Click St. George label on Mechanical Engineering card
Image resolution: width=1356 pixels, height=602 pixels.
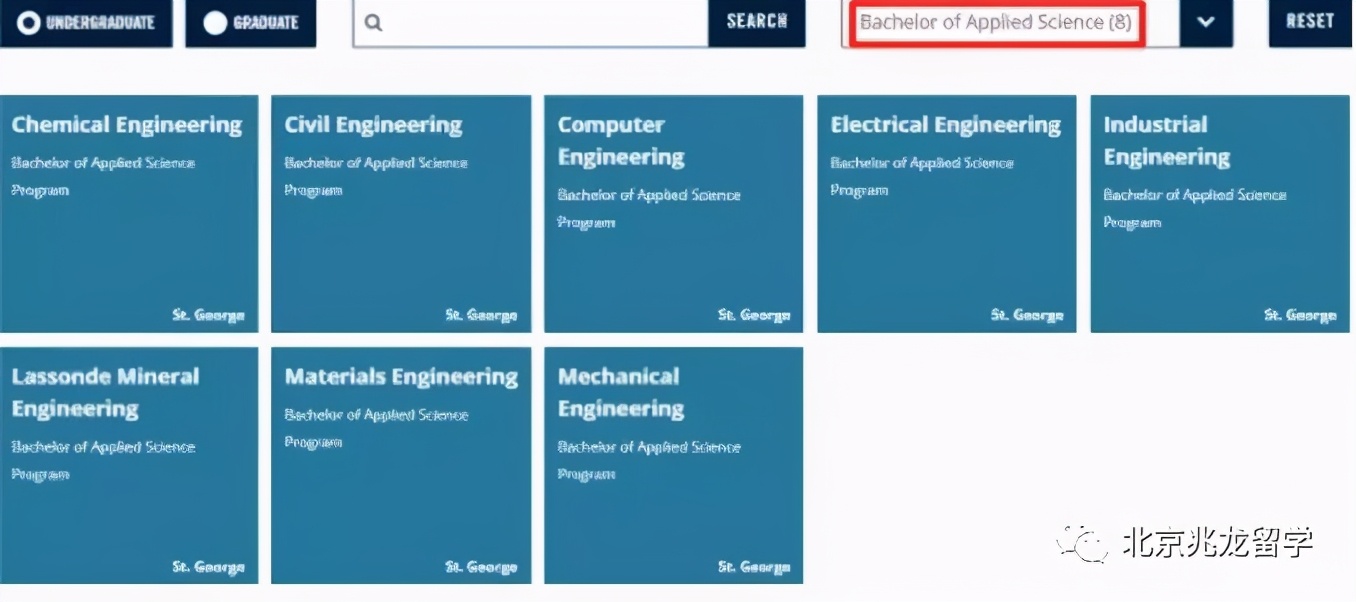click(754, 567)
